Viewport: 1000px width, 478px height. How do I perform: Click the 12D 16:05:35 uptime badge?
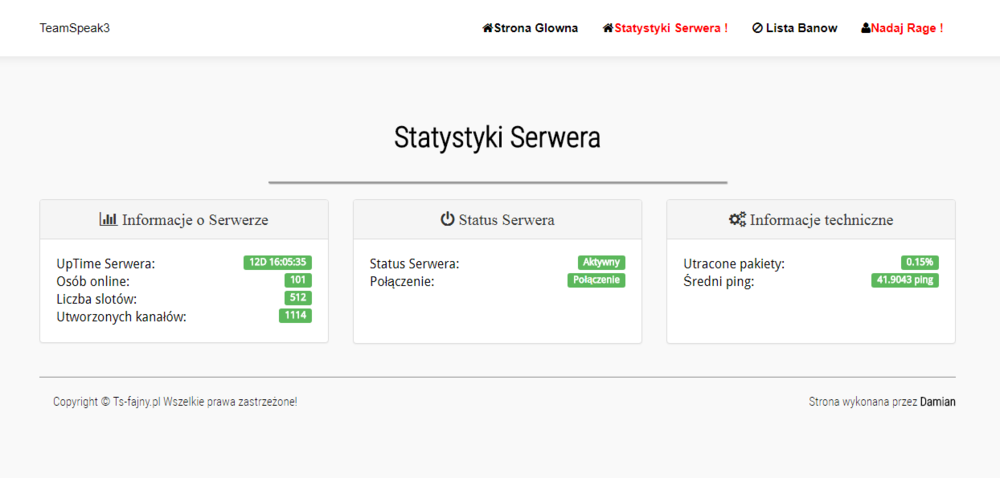click(x=277, y=263)
